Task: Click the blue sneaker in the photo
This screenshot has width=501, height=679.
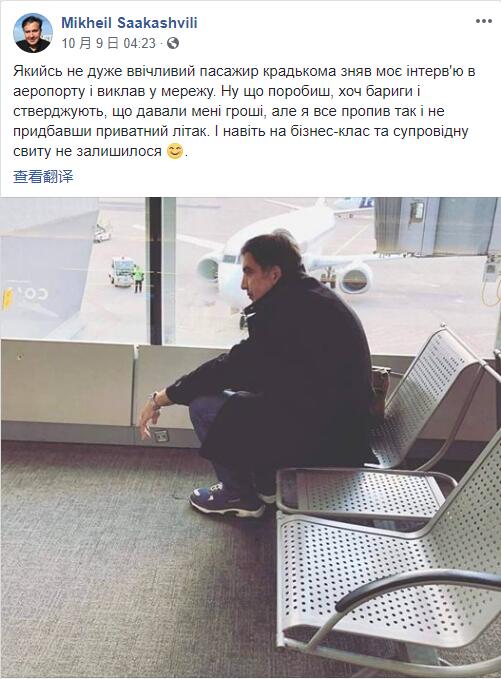Action: 227,501
